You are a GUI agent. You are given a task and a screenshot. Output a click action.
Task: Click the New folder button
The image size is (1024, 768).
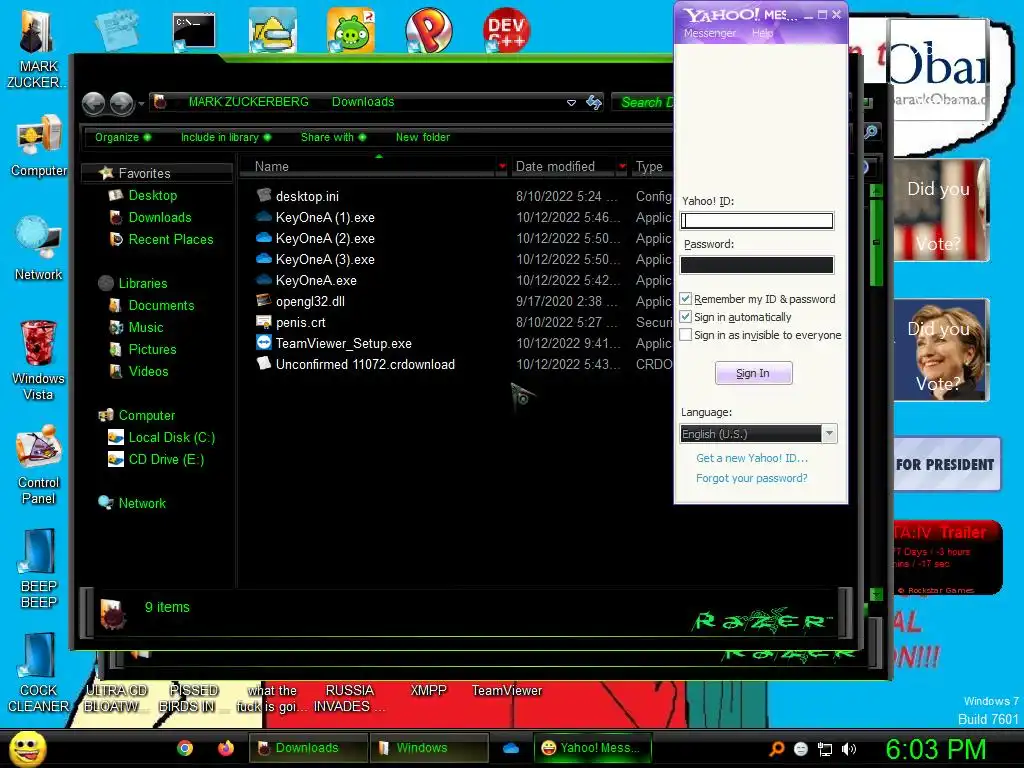pyautogui.click(x=423, y=137)
